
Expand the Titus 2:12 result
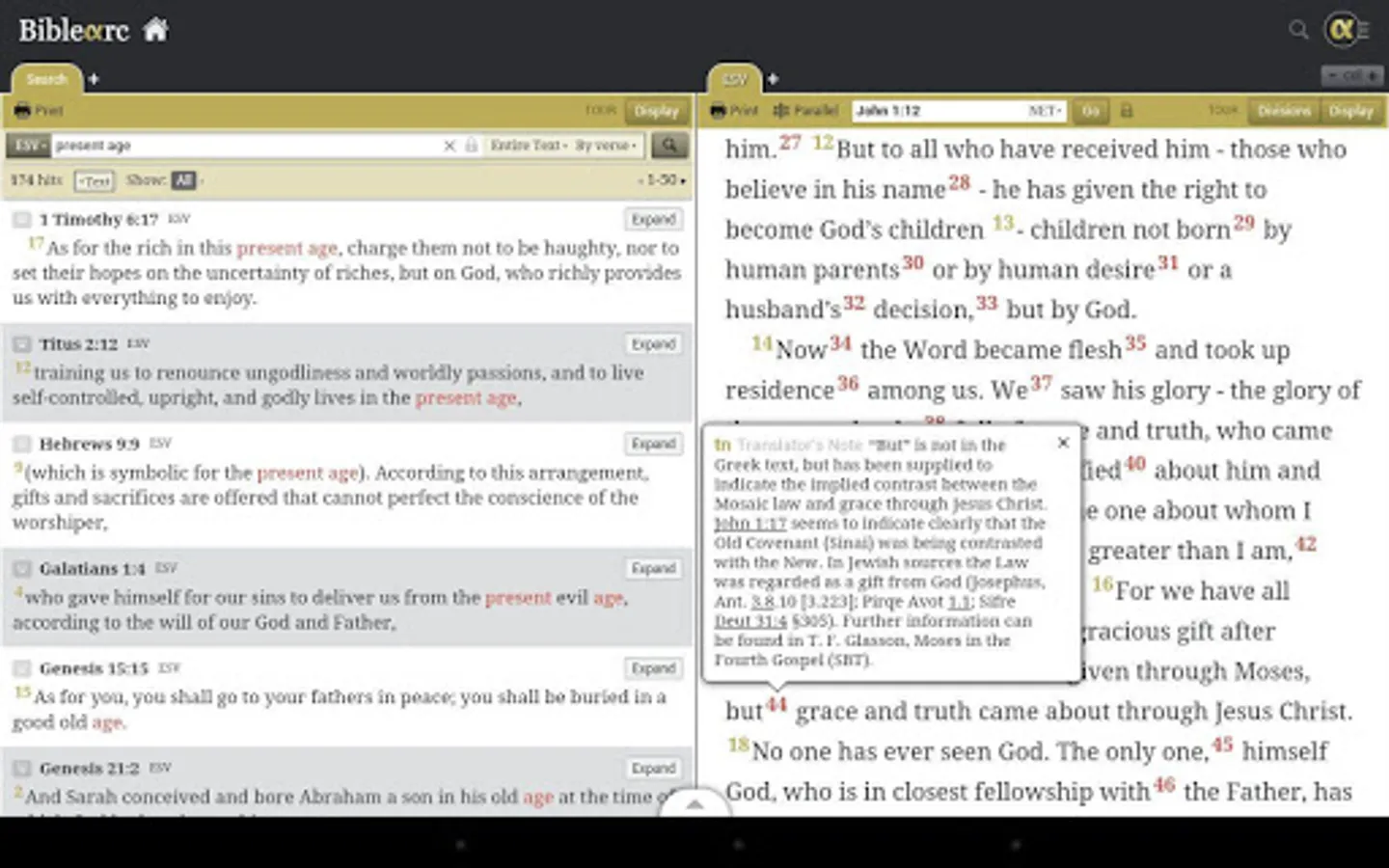point(653,344)
